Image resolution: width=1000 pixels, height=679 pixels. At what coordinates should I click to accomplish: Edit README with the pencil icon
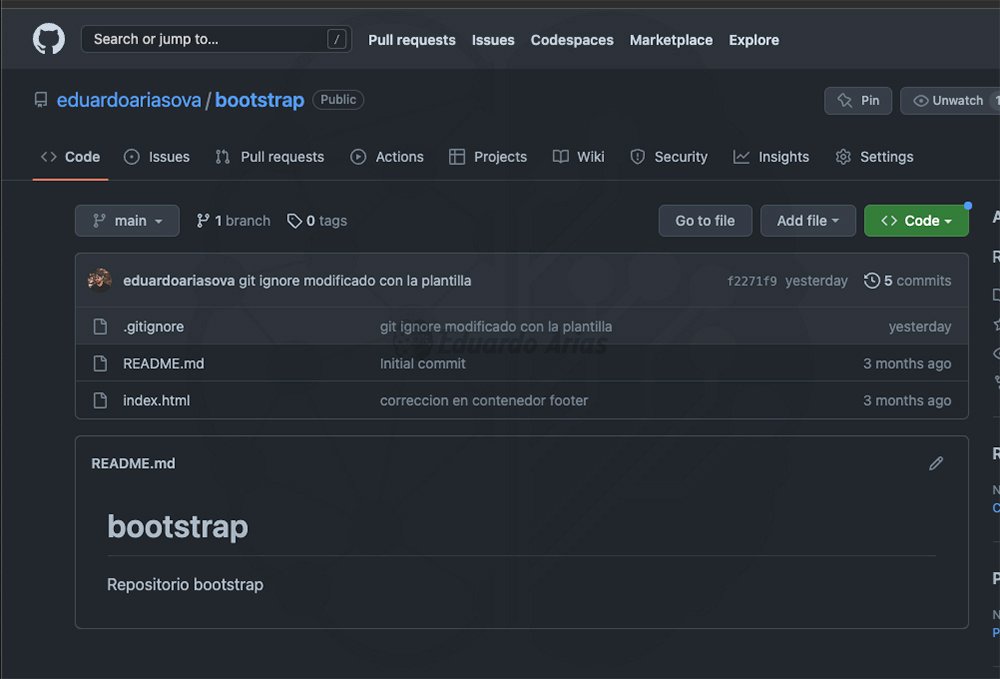click(x=936, y=464)
